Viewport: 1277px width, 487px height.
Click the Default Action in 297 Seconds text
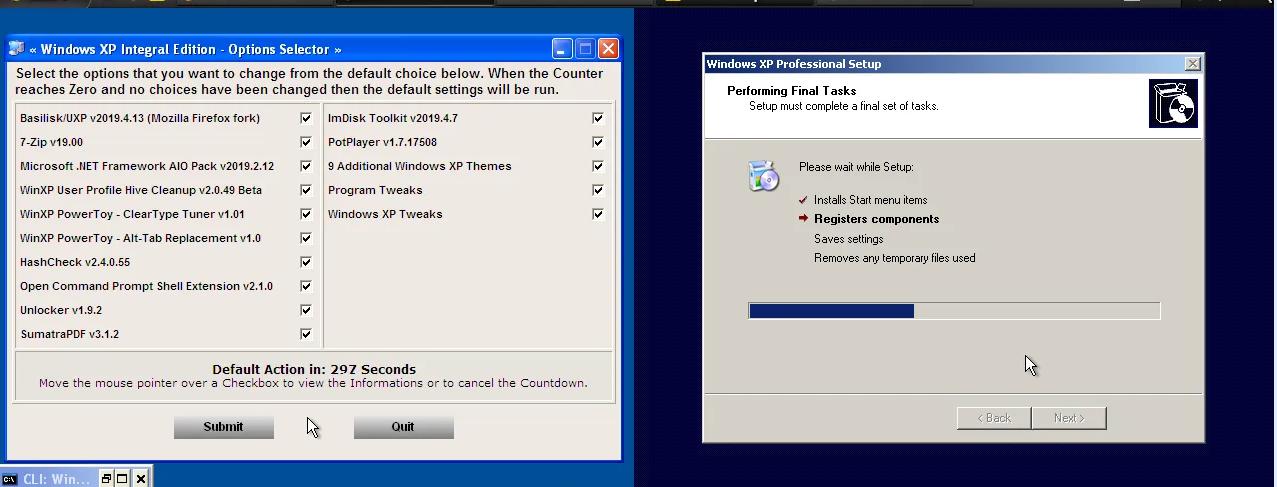[314, 369]
